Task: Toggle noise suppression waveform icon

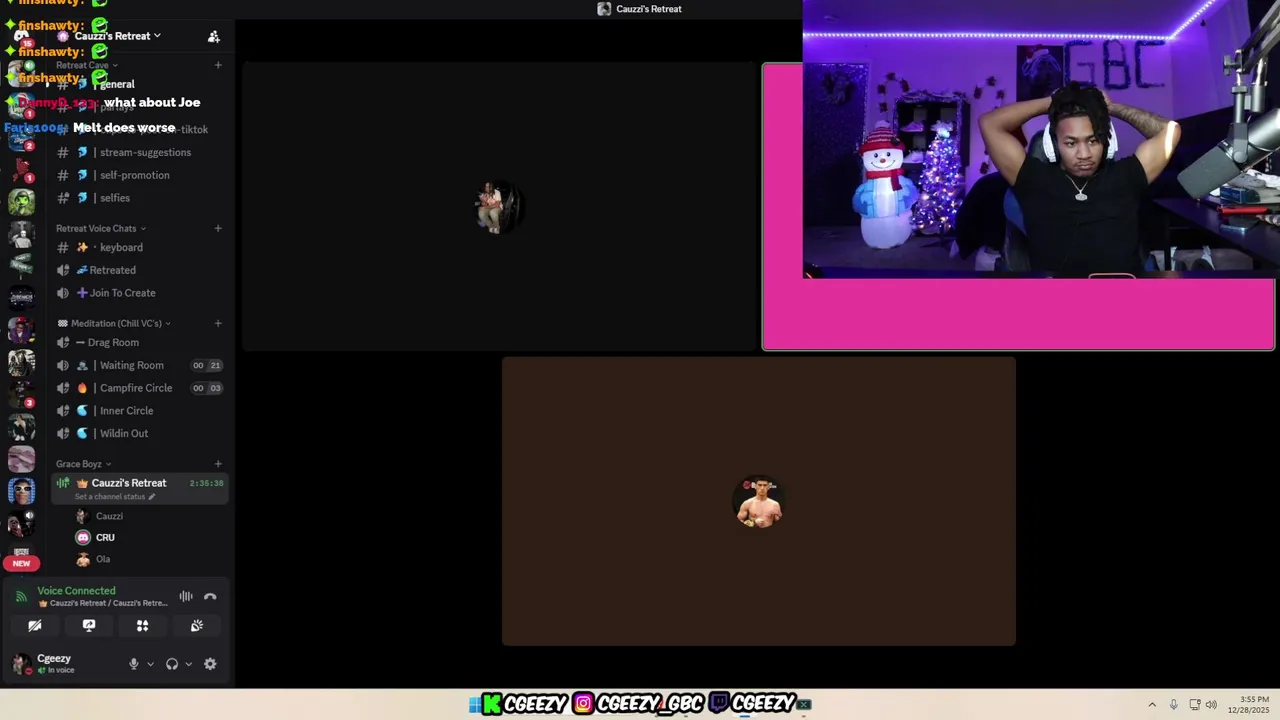Action: tap(186, 597)
